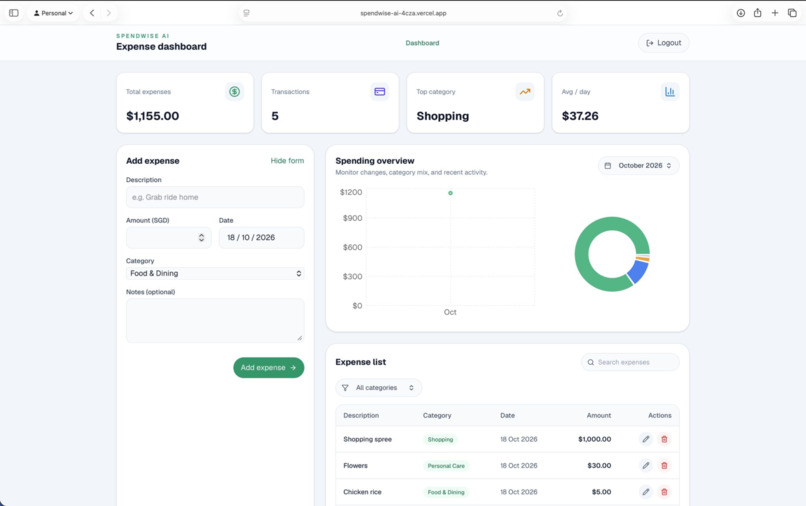
Task: Click the Category column header
Action: pyautogui.click(x=437, y=415)
